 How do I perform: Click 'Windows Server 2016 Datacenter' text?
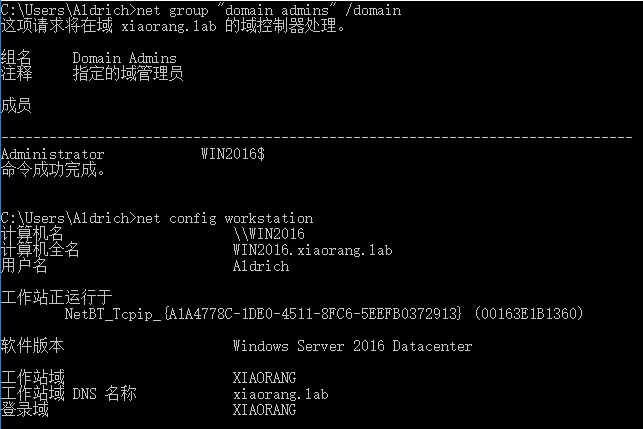(352, 346)
